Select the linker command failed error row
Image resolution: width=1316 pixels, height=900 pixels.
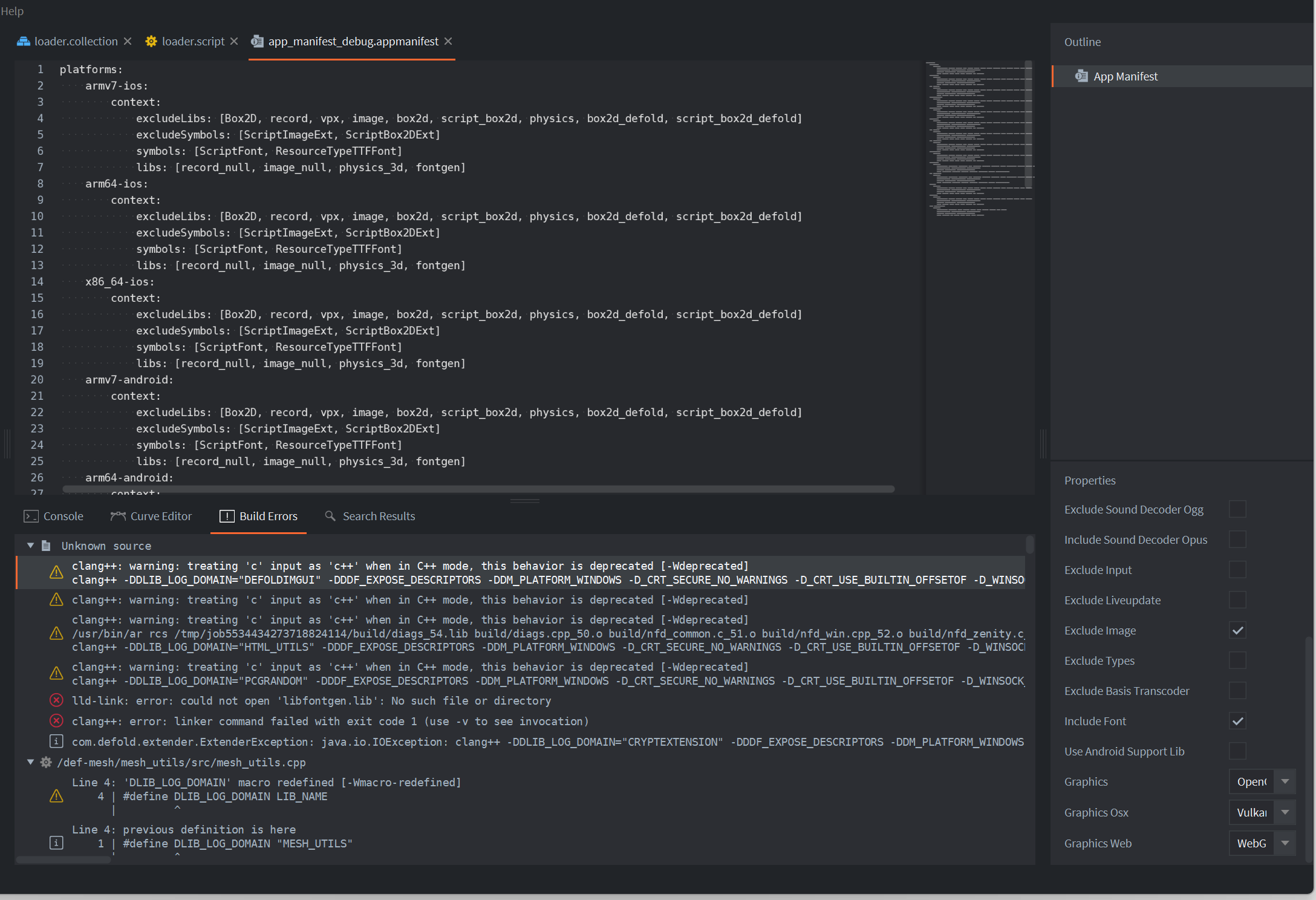[x=520, y=721]
